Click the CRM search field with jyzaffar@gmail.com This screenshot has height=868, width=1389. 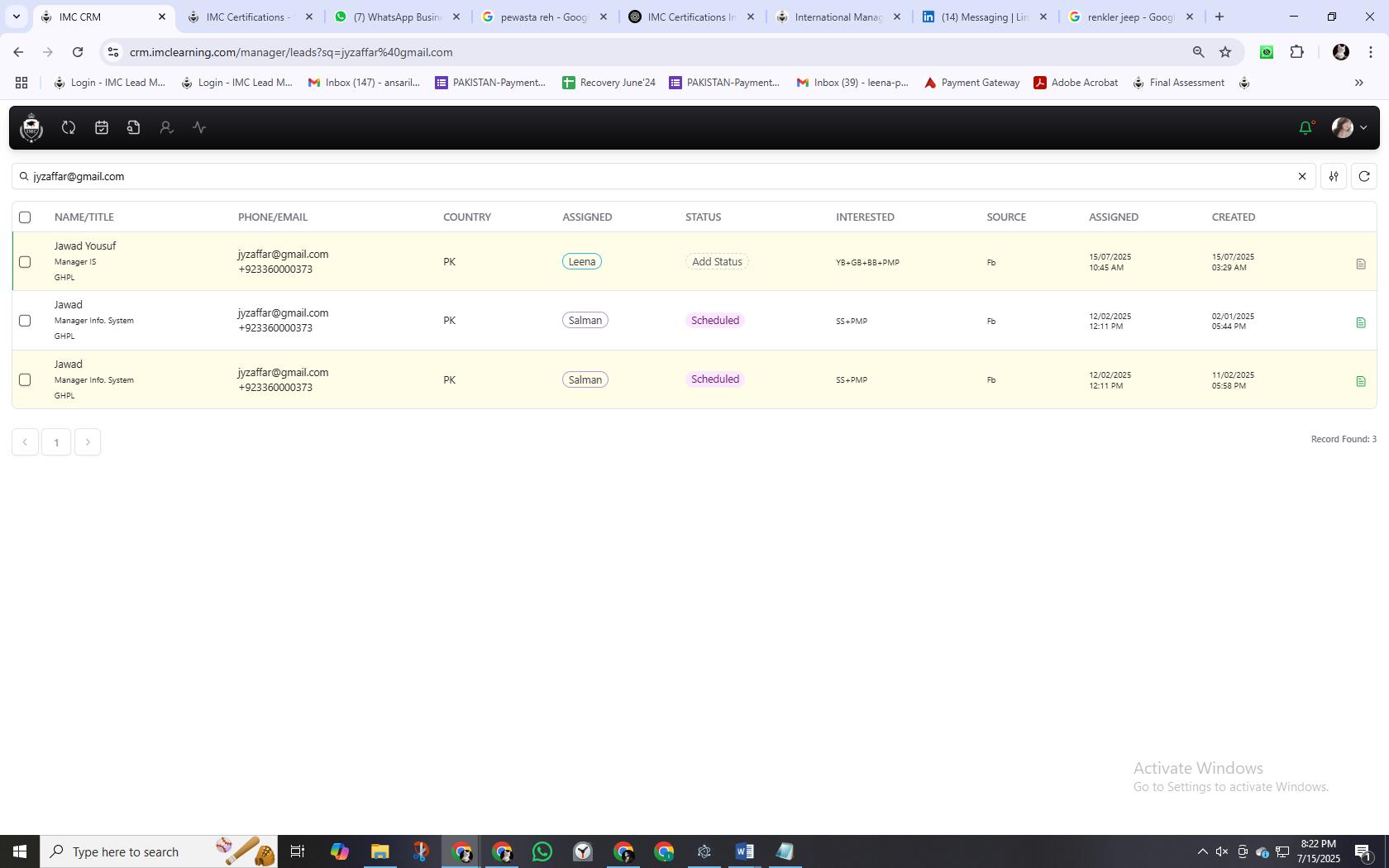pos(661,176)
